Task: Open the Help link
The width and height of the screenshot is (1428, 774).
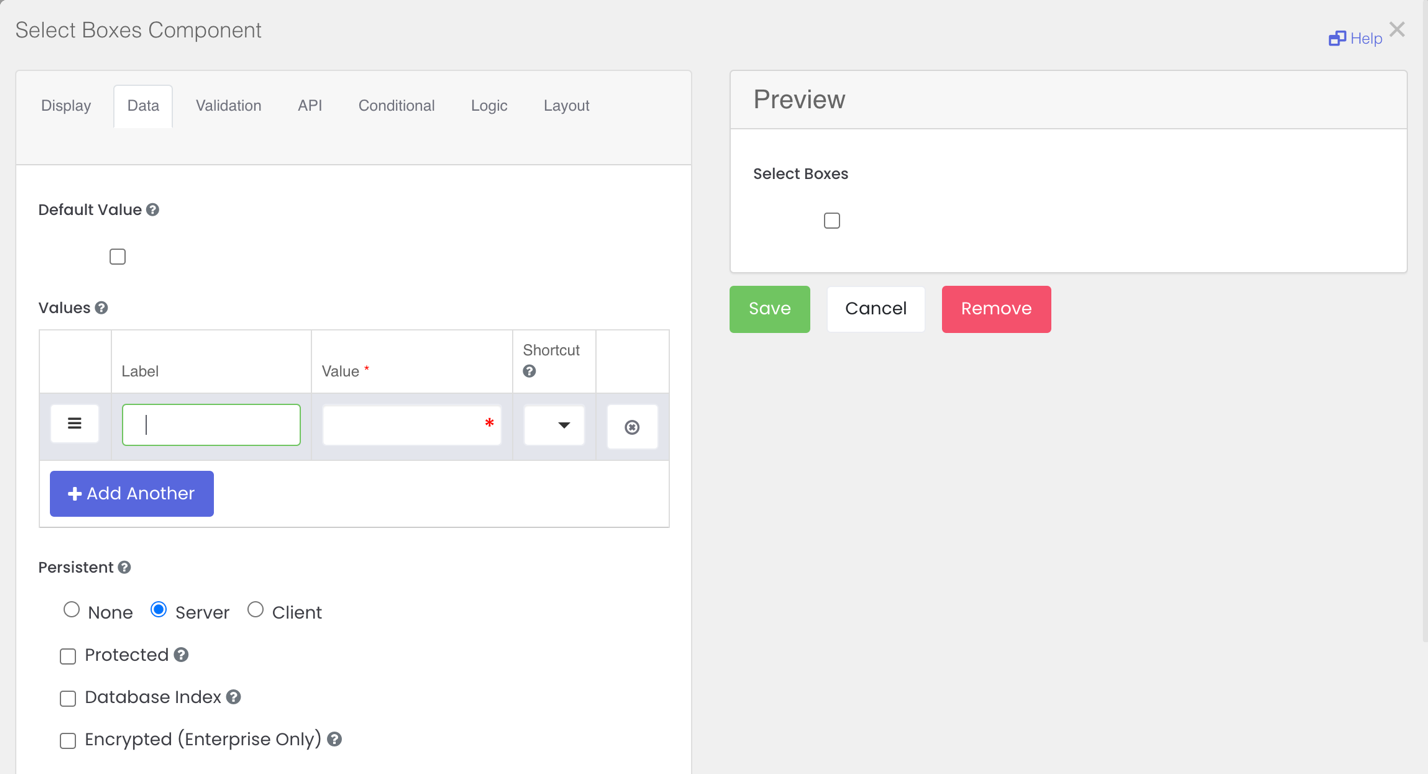Action: click(x=1355, y=38)
